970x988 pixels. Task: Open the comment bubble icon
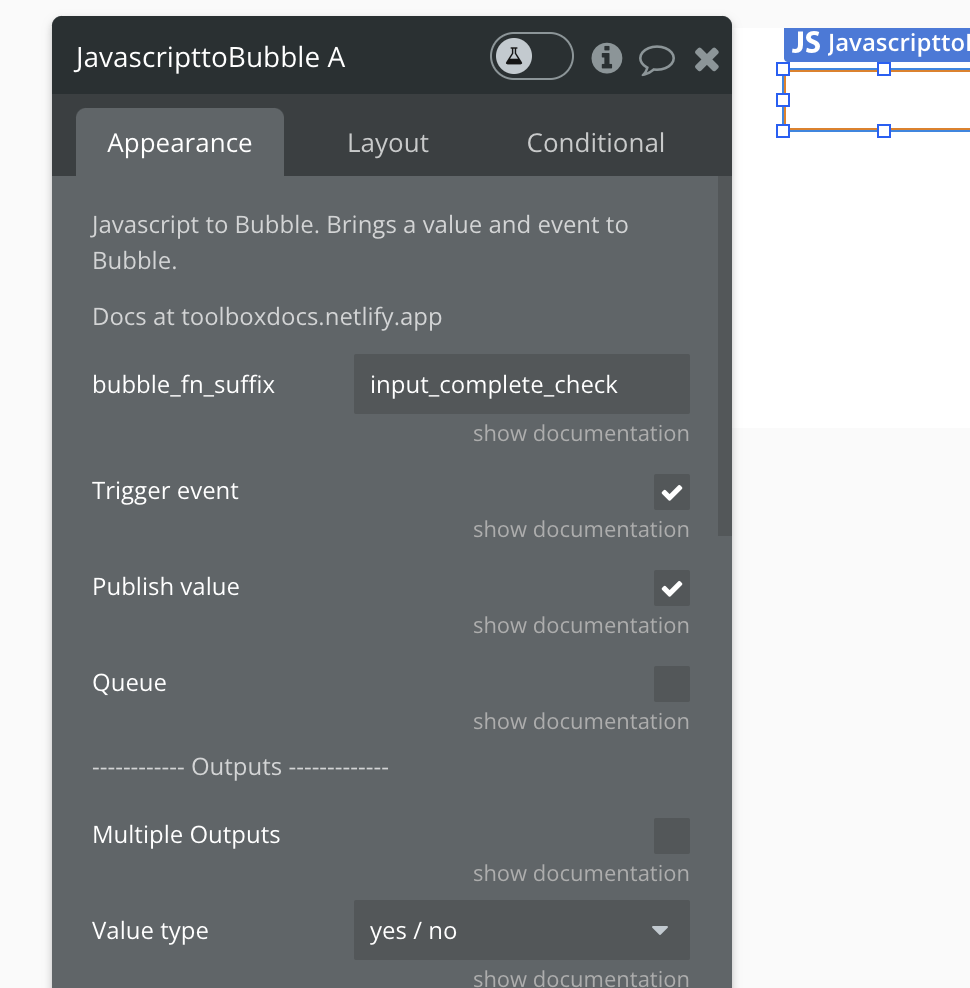[x=657, y=60]
